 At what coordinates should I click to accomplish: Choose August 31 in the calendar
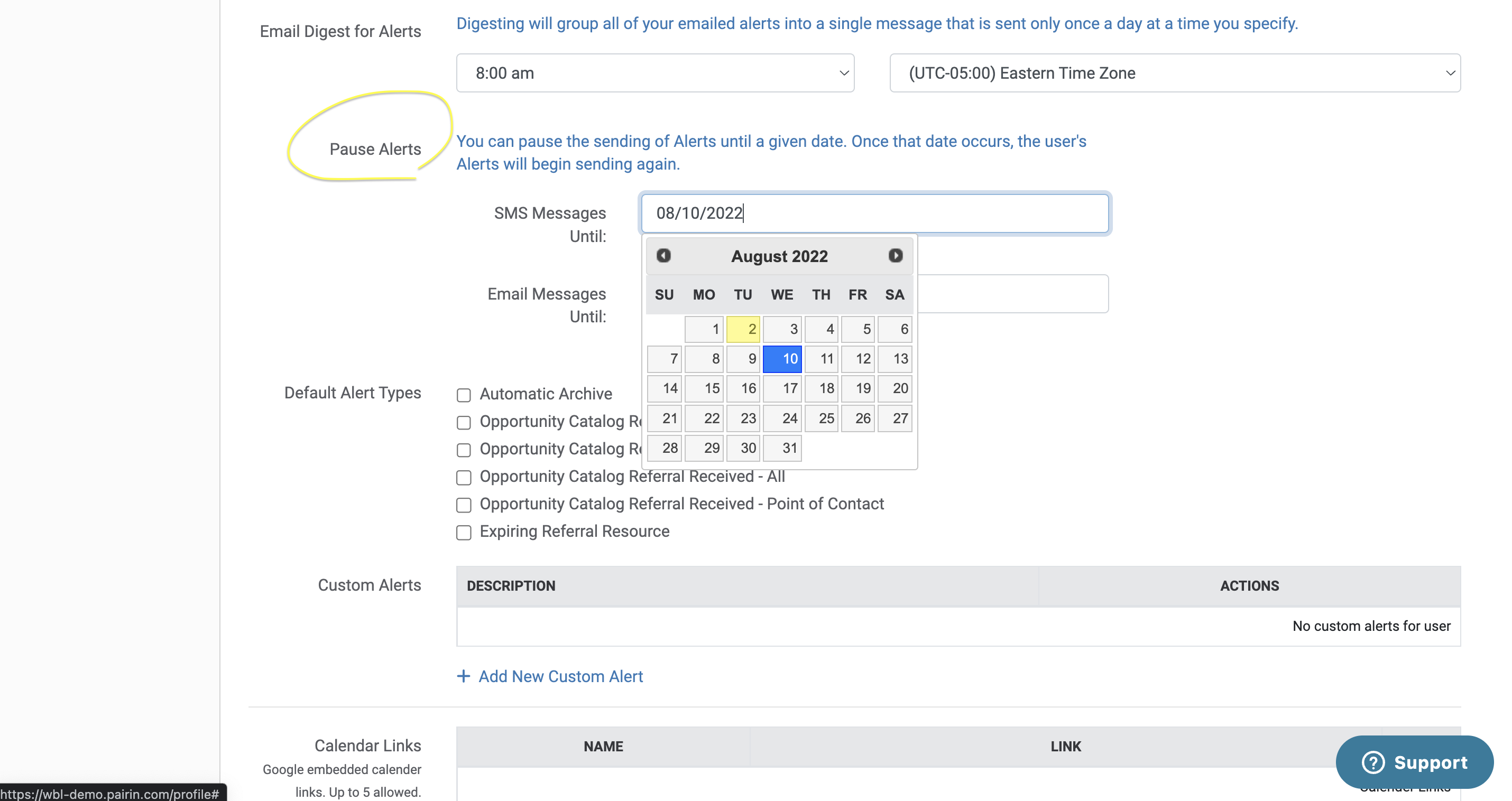782,449
